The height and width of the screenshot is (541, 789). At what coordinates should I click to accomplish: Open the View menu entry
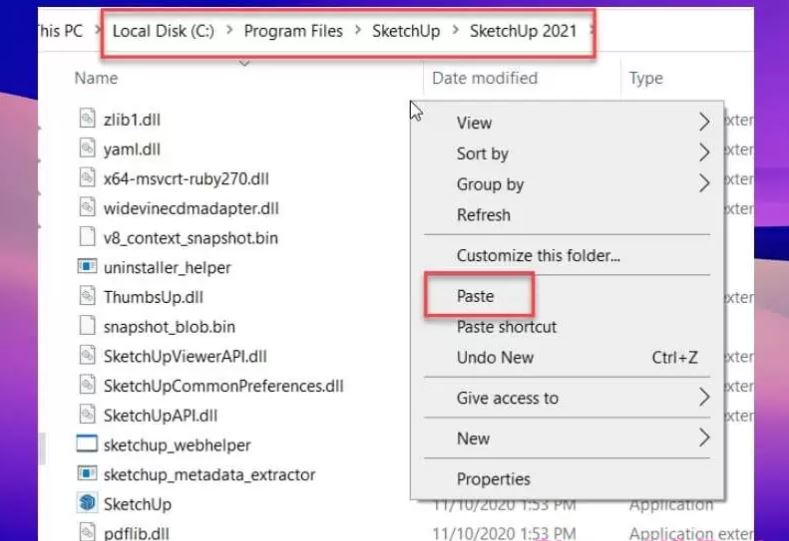(x=474, y=123)
